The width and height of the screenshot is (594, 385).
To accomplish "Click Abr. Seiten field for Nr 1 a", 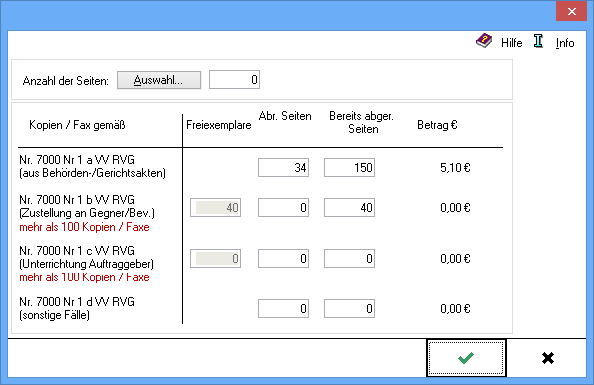I will click(x=283, y=167).
